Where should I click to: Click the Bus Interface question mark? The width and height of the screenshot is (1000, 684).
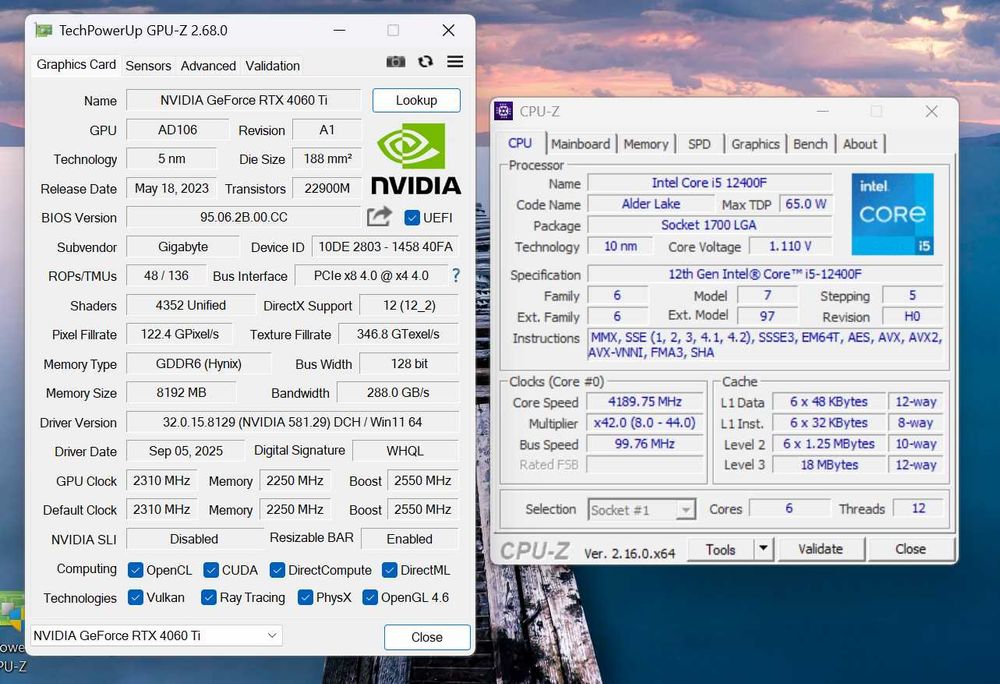click(x=456, y=275)
